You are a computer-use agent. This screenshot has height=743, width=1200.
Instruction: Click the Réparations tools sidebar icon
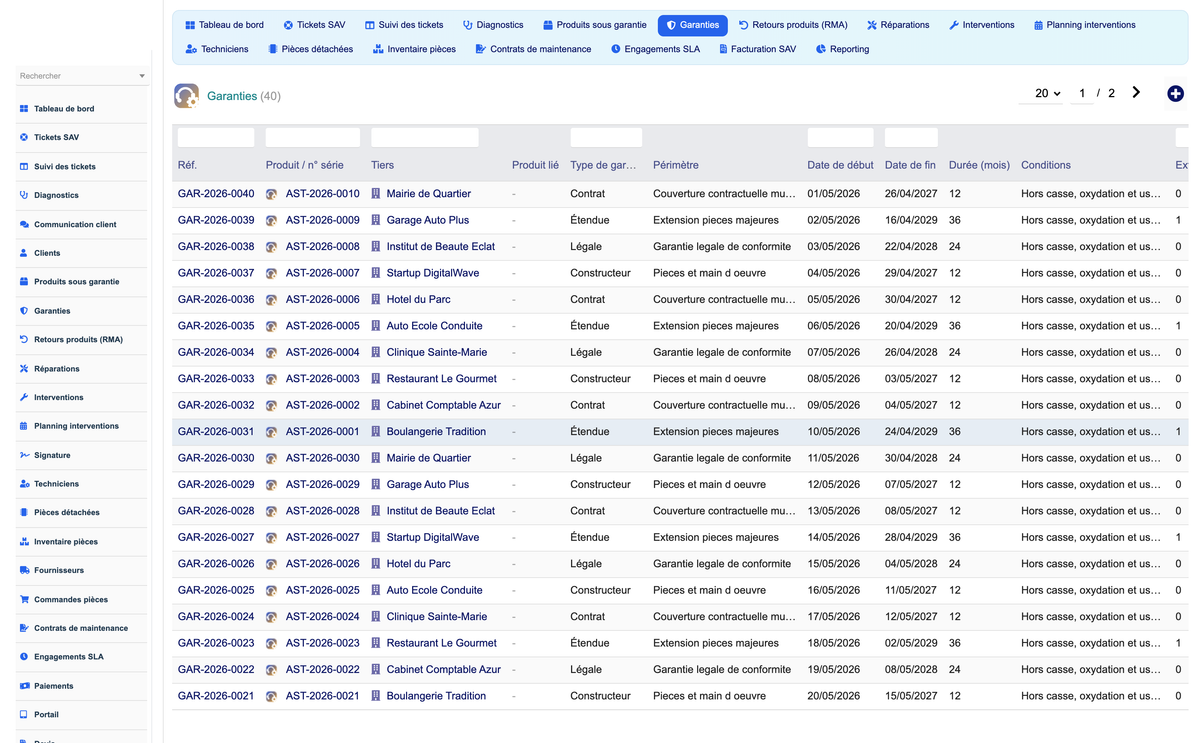(24, 369)
